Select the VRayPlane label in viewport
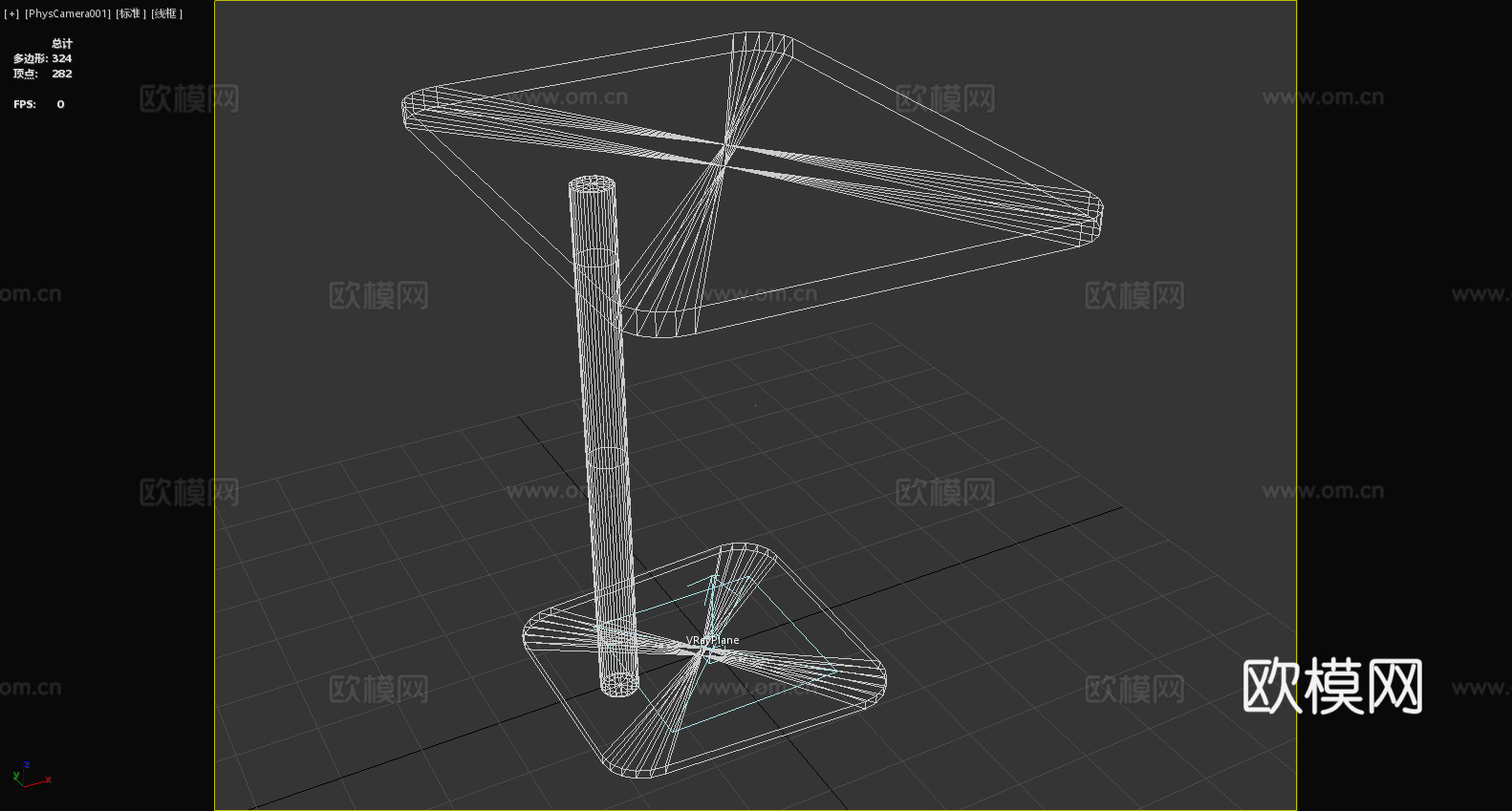 (712, 640)
